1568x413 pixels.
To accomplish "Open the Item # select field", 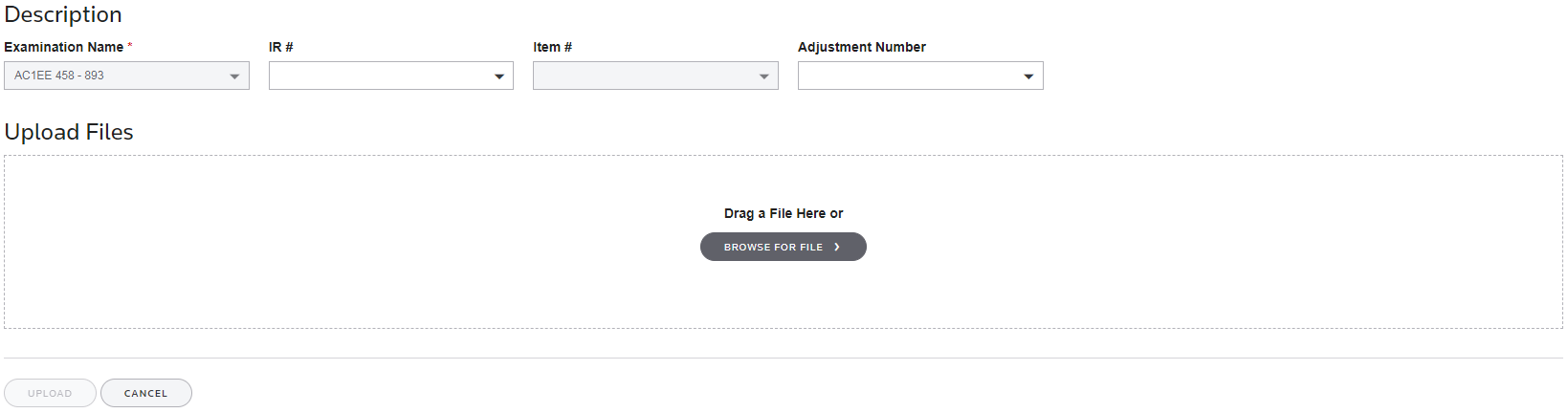I will [x=655, y=76].
